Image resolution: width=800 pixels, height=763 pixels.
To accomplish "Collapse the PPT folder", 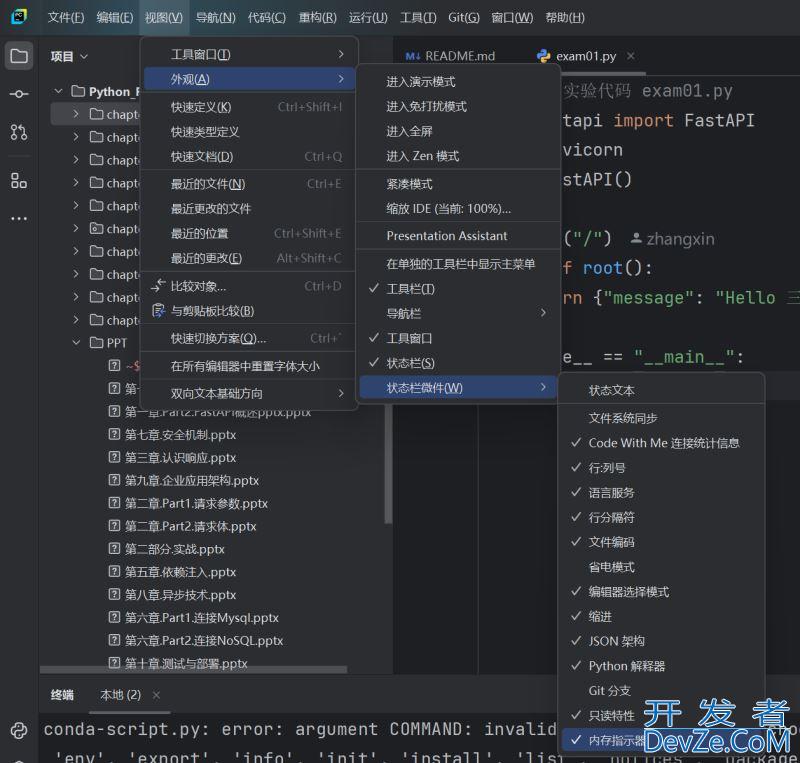I will point(77,342).
